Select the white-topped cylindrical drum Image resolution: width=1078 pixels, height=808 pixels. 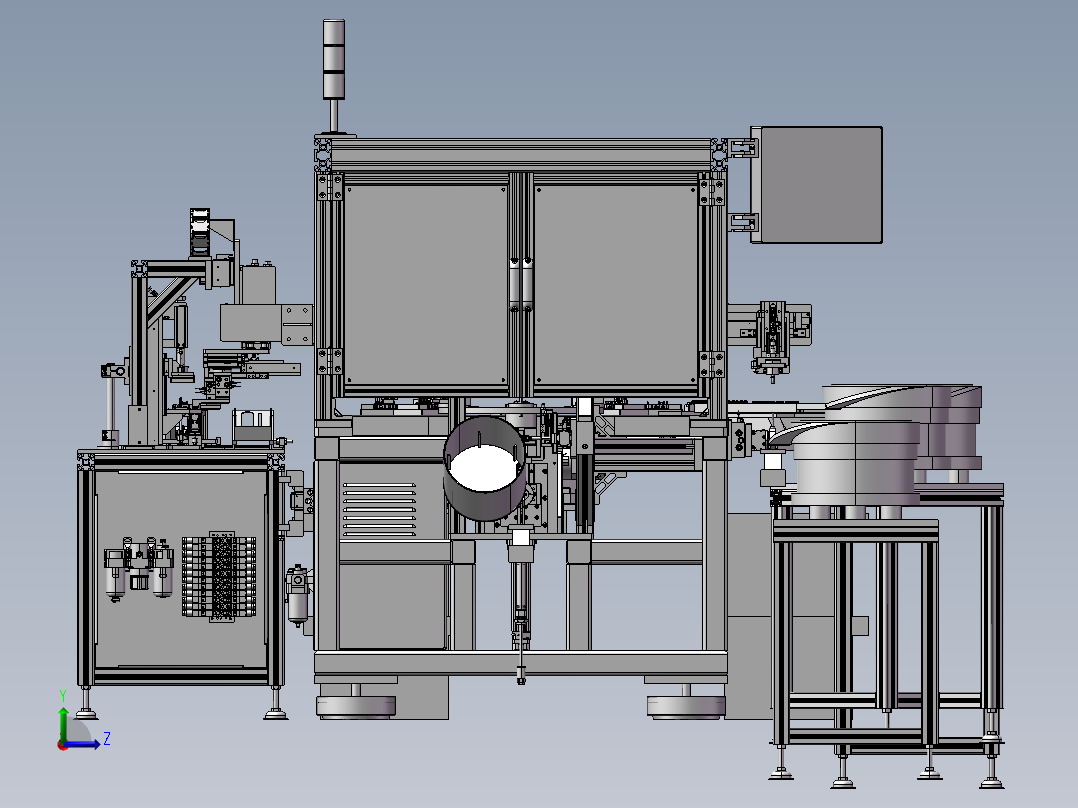pos(485,468)
